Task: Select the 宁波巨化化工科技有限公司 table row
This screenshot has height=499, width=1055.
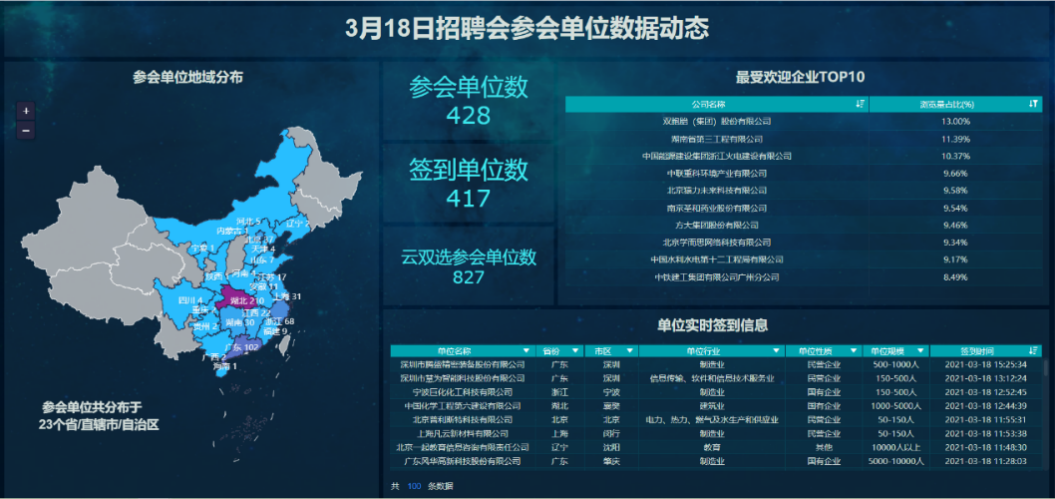Action: 462,393
